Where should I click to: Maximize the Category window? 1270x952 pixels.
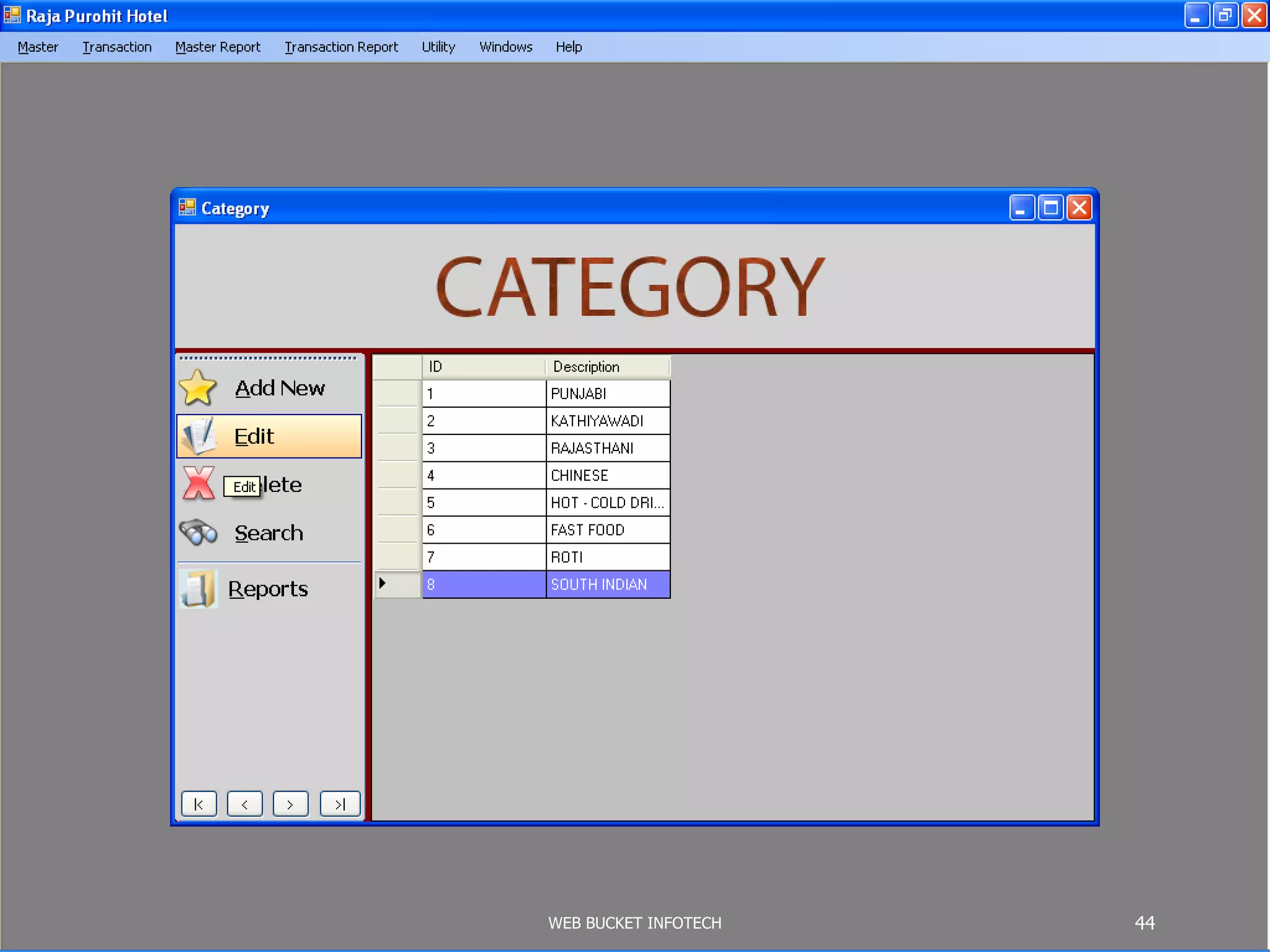[x=1051, y=208]
